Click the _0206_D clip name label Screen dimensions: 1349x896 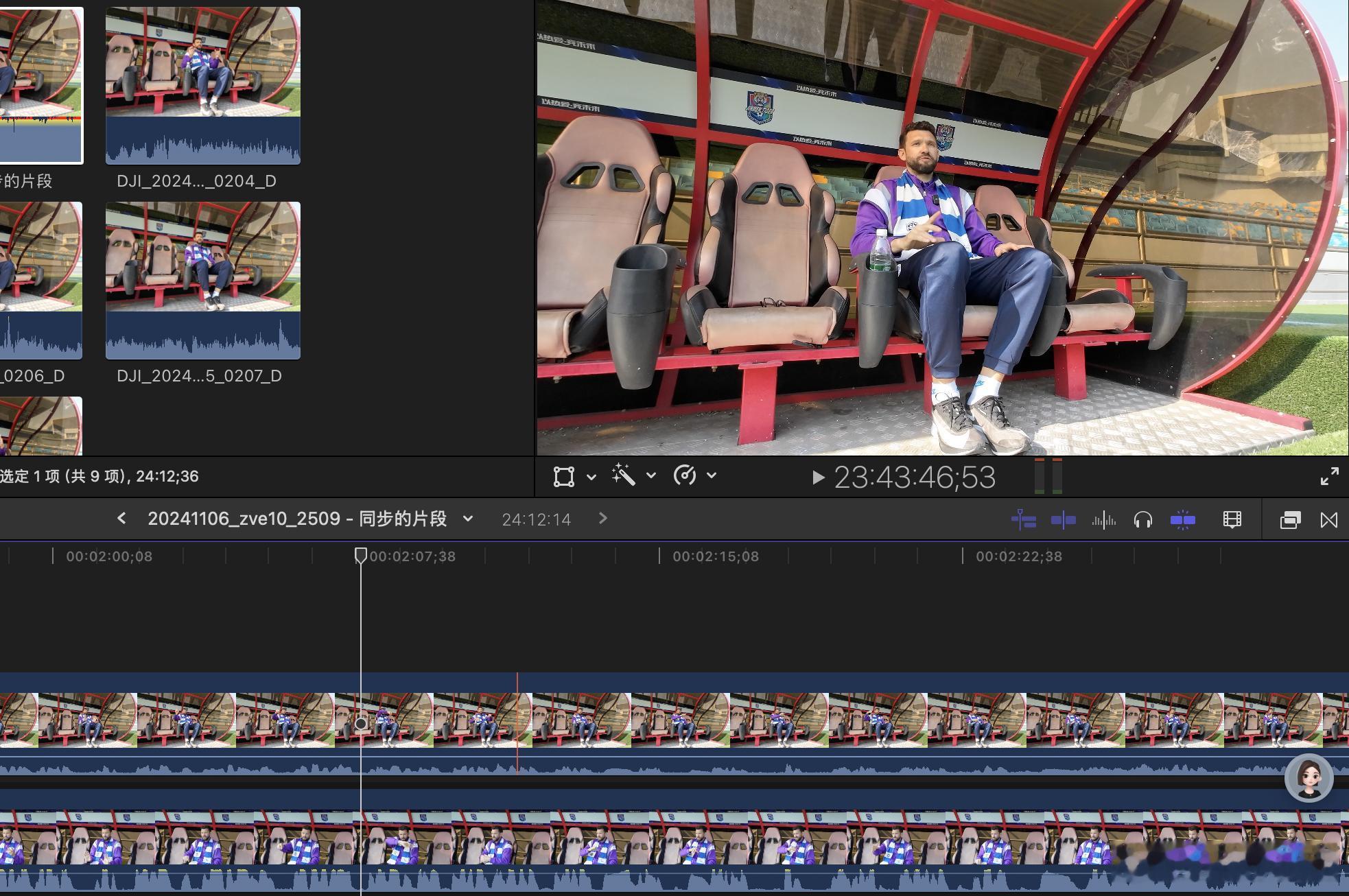32,376
